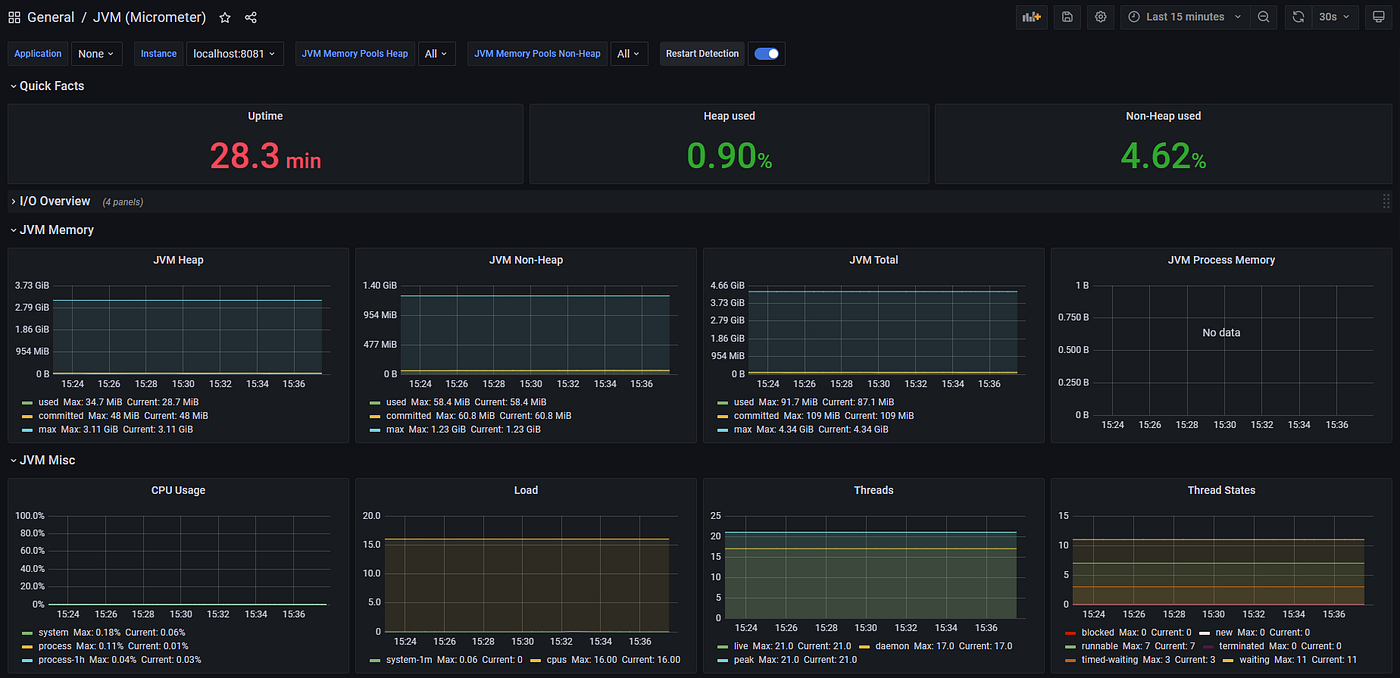Toggle JVM Total committed legend series
1400x678 pixels.
click(756, 415)
